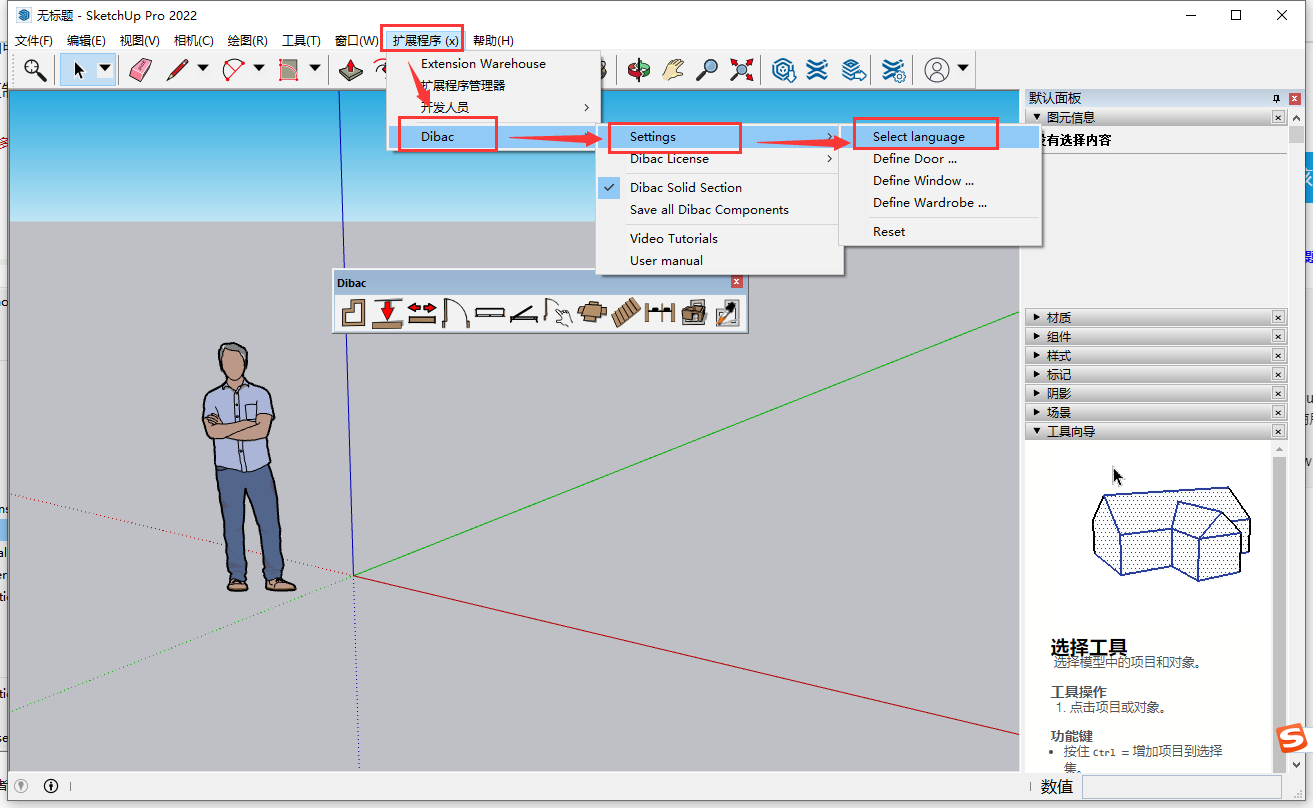This screenshot has width=1313, height=808.
Task: Choose Select language from the submenu
Action: click(x=918, y=137)
